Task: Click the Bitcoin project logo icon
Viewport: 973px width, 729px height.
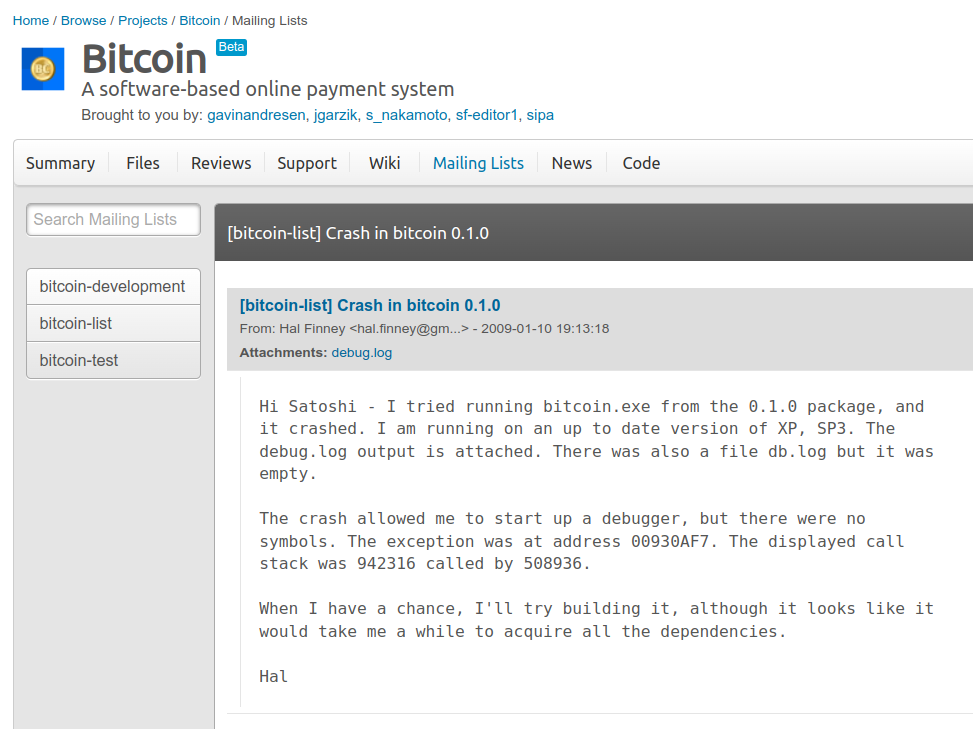Action: pyautogui.click(x=43, y=69)
